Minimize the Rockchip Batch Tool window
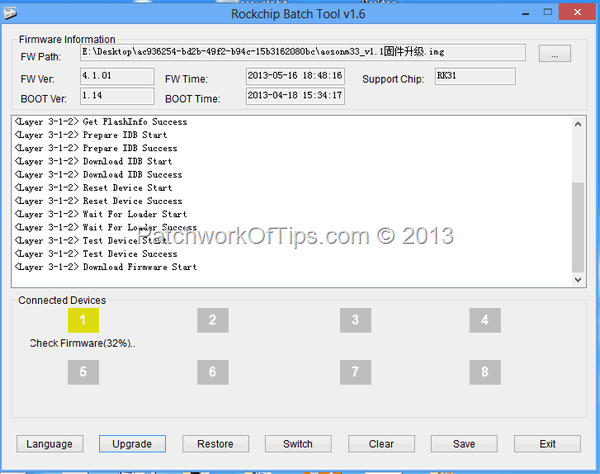The width and height of the screenshot is (600, 474). tap(526, 13)
